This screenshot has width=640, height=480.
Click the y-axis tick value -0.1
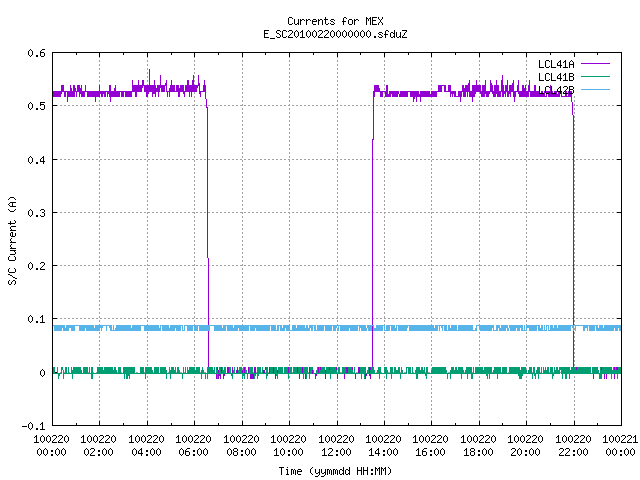pos(33,426)
